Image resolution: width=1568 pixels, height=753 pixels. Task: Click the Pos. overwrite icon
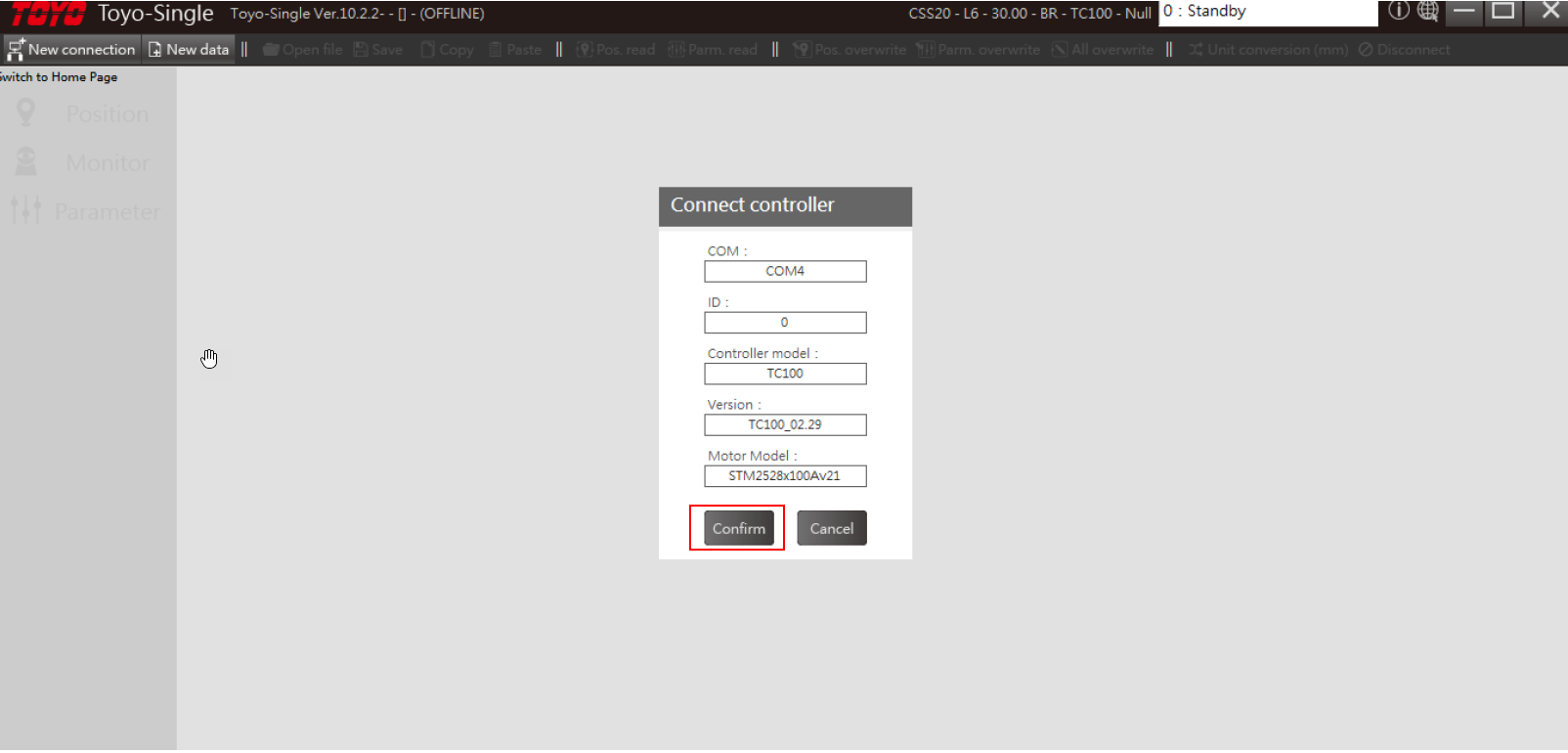click(802, 49)
